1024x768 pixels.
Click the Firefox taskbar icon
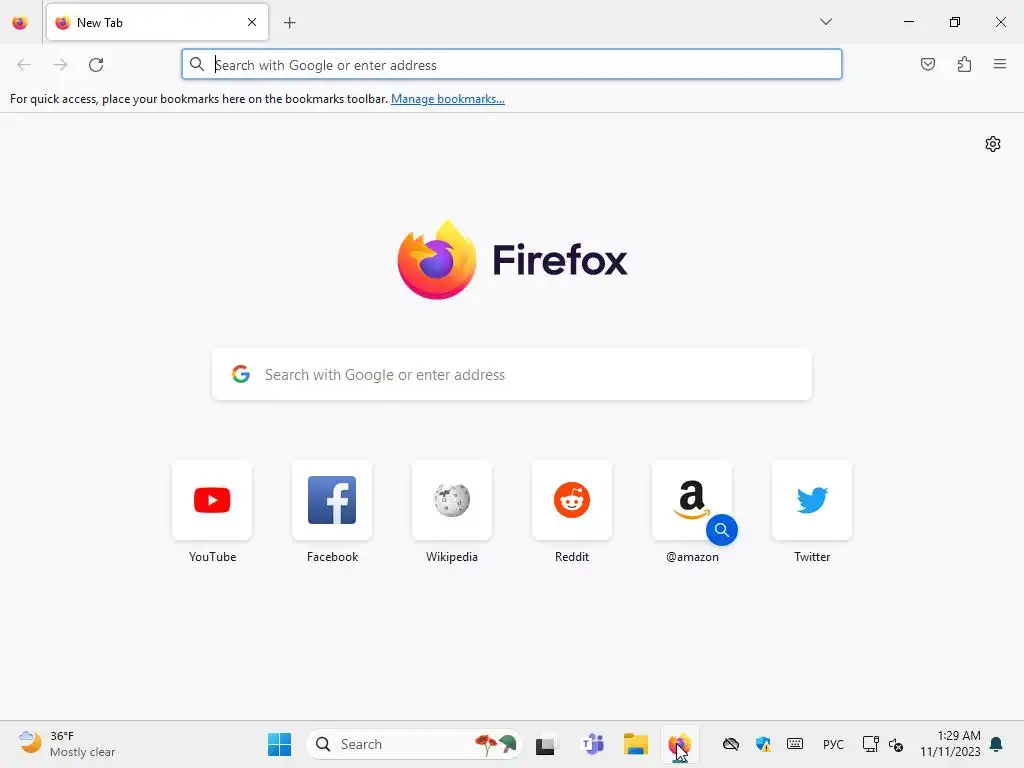click(680, 744)
